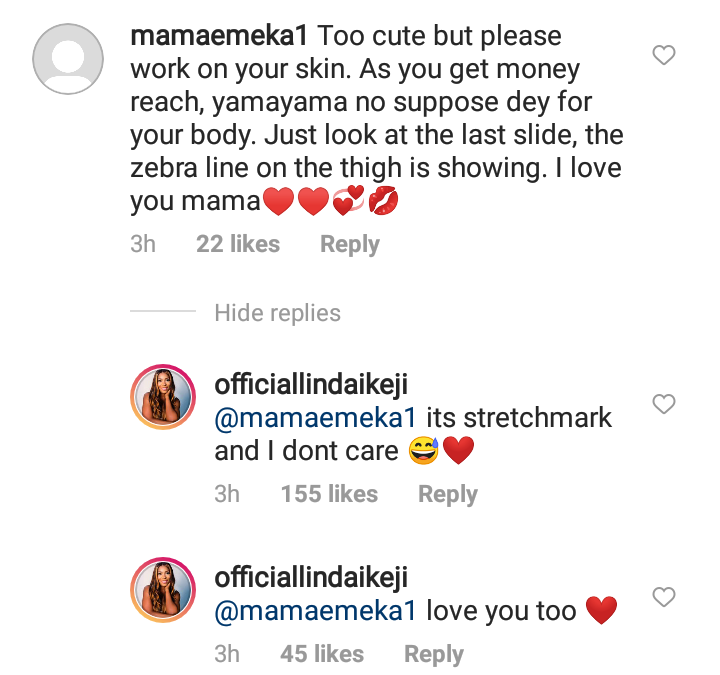Viewport: 720px width, 675px height.
Task: Like the 'love you too' reply
Action: [x=664, y=598]
